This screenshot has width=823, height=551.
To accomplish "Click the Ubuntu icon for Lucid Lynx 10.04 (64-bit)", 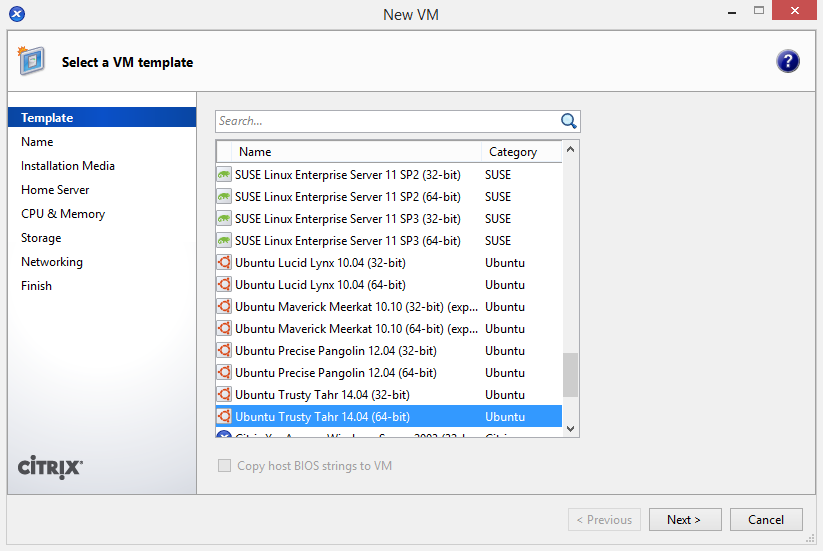I will [224, 284].
